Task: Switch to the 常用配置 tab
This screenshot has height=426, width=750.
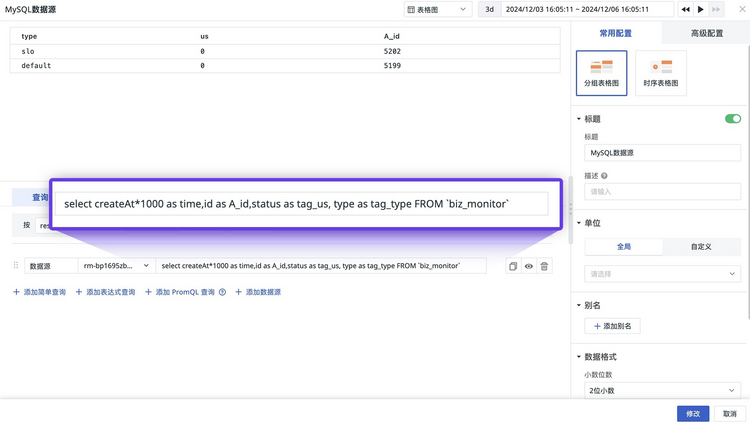Action: (616, 33)
